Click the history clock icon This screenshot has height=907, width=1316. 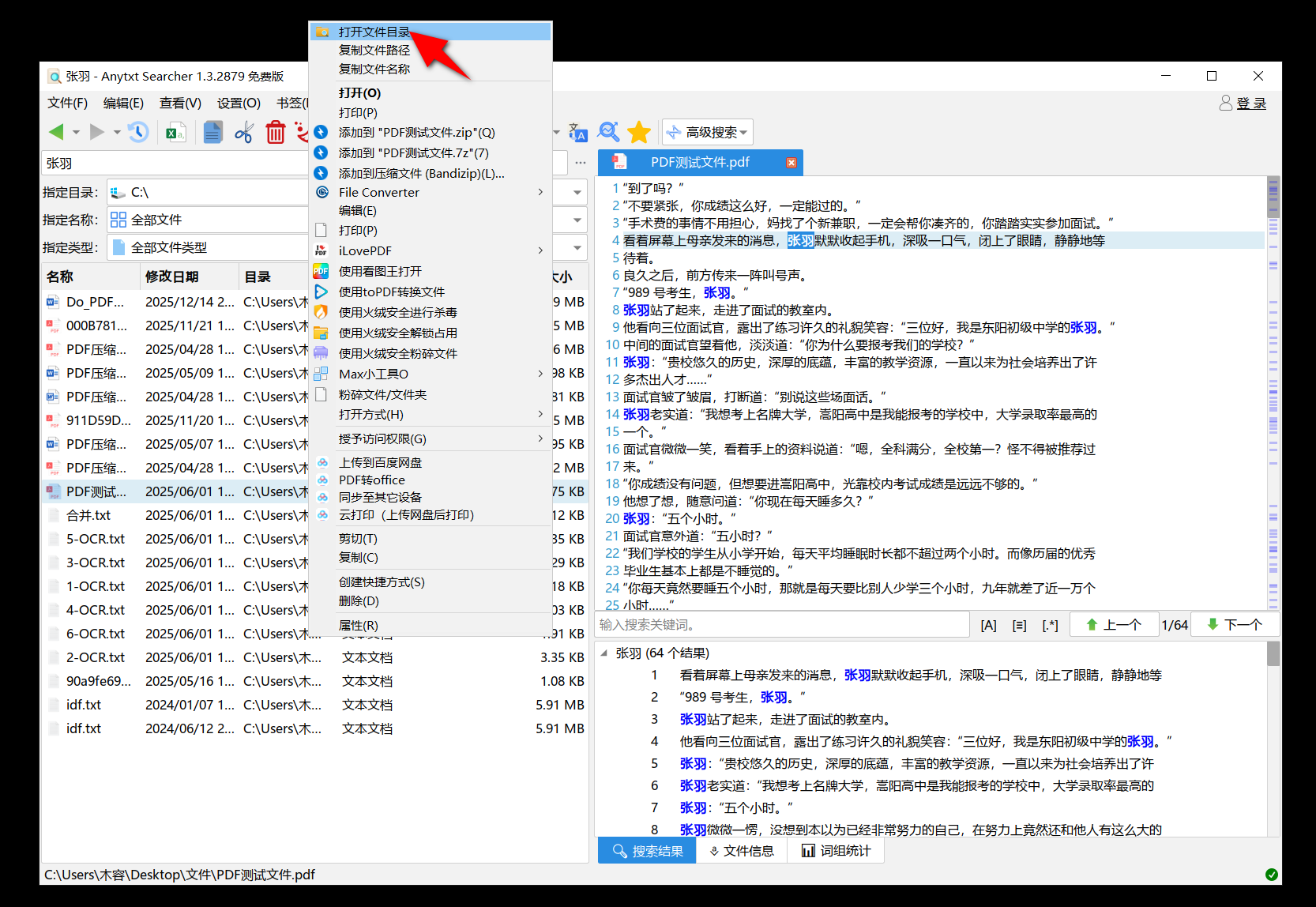138,132
